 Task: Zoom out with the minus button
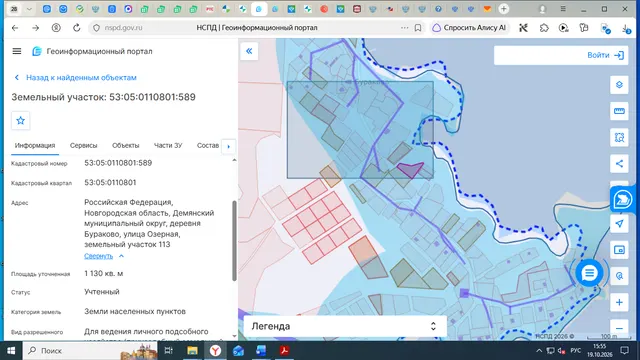point(619,328)
